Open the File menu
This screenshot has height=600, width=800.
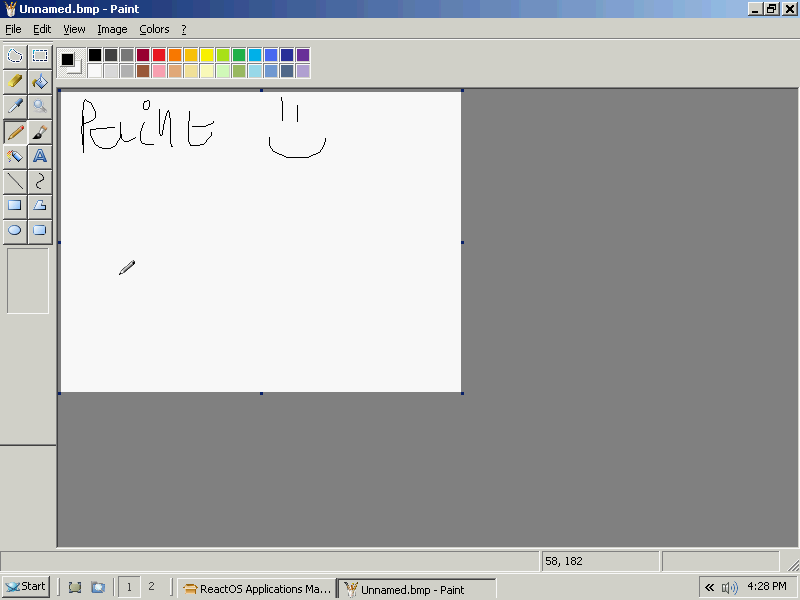coord(13,29)
